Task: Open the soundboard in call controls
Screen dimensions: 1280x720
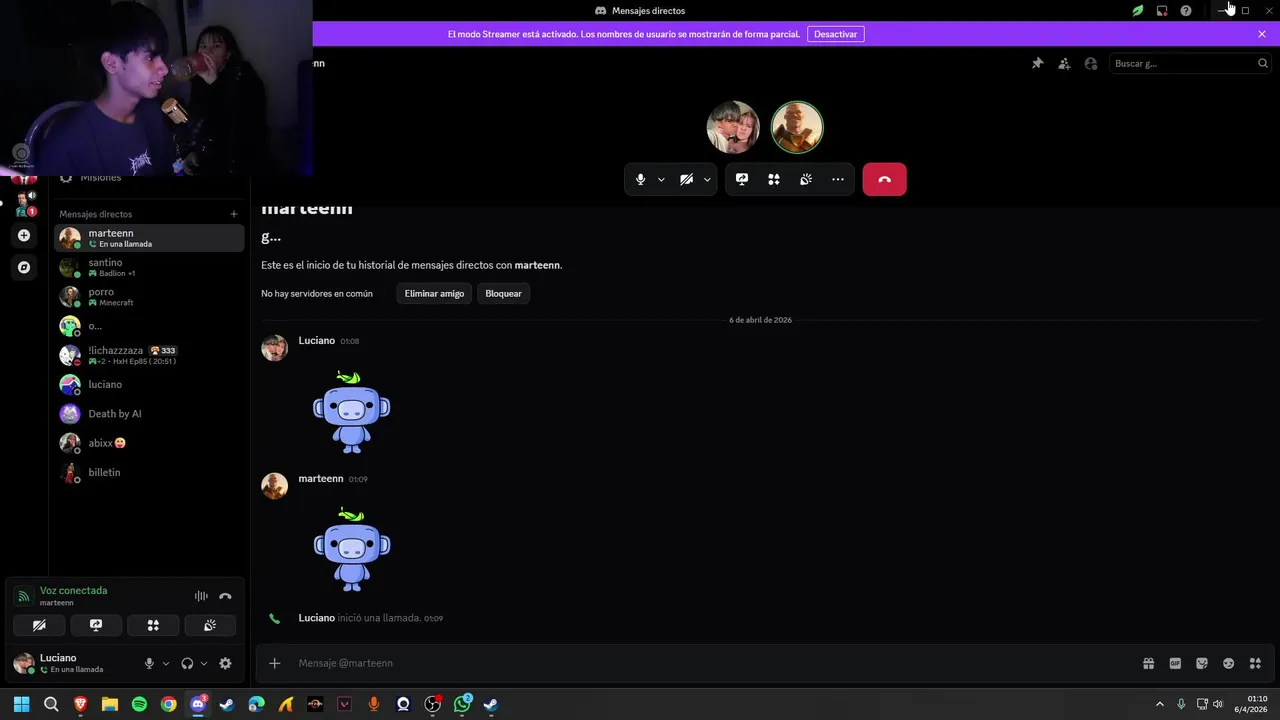Action: (x=806, y=179)
